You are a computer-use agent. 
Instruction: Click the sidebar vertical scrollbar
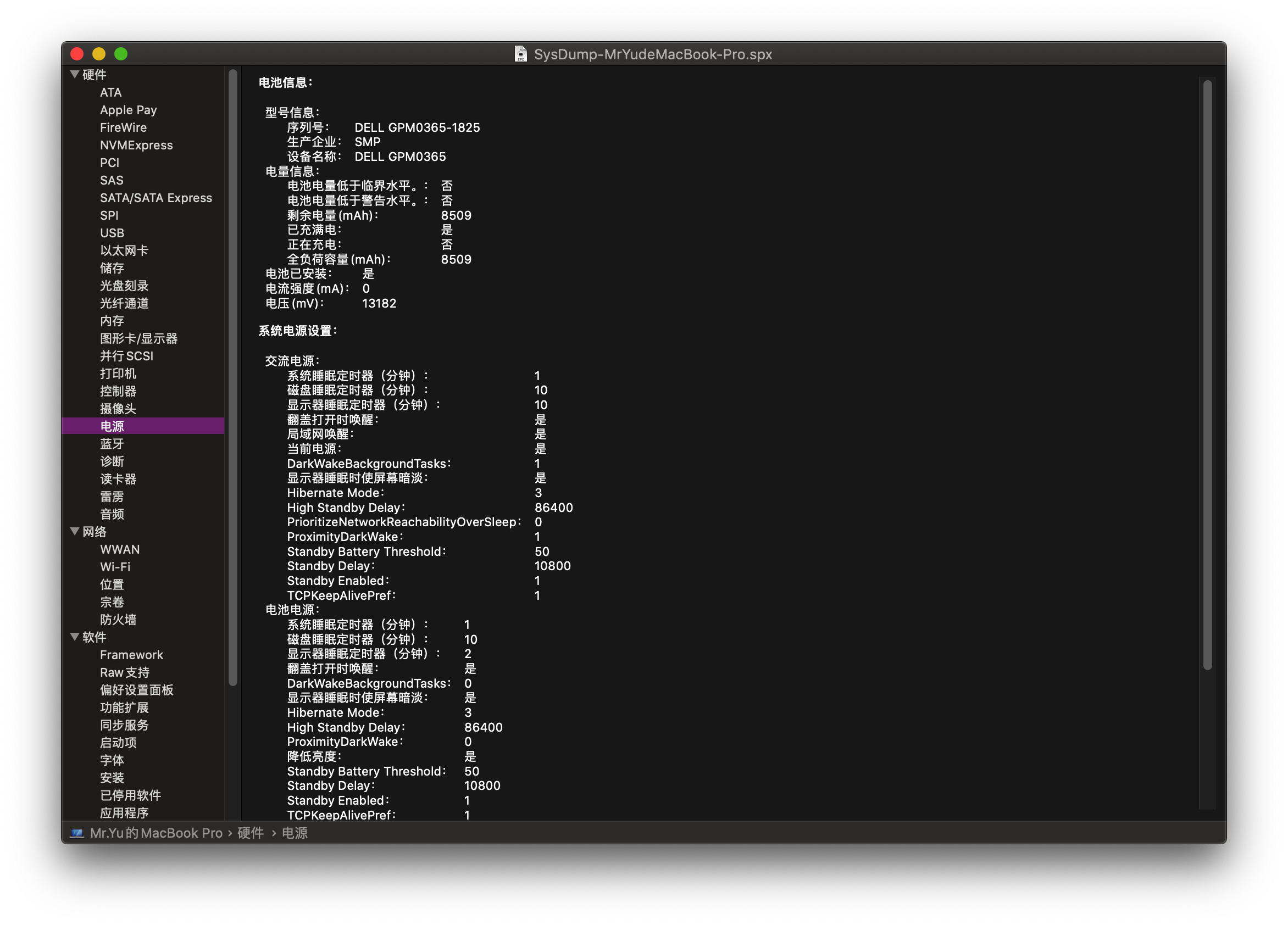233,377
